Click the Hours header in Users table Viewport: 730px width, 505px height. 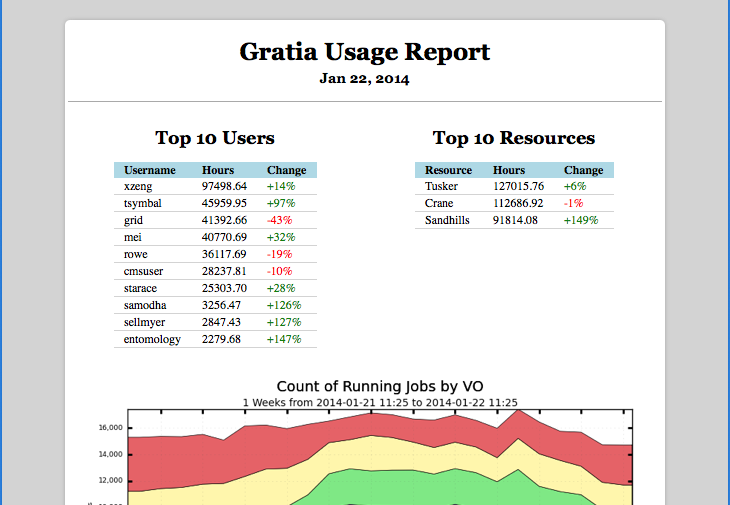[217, 170]
